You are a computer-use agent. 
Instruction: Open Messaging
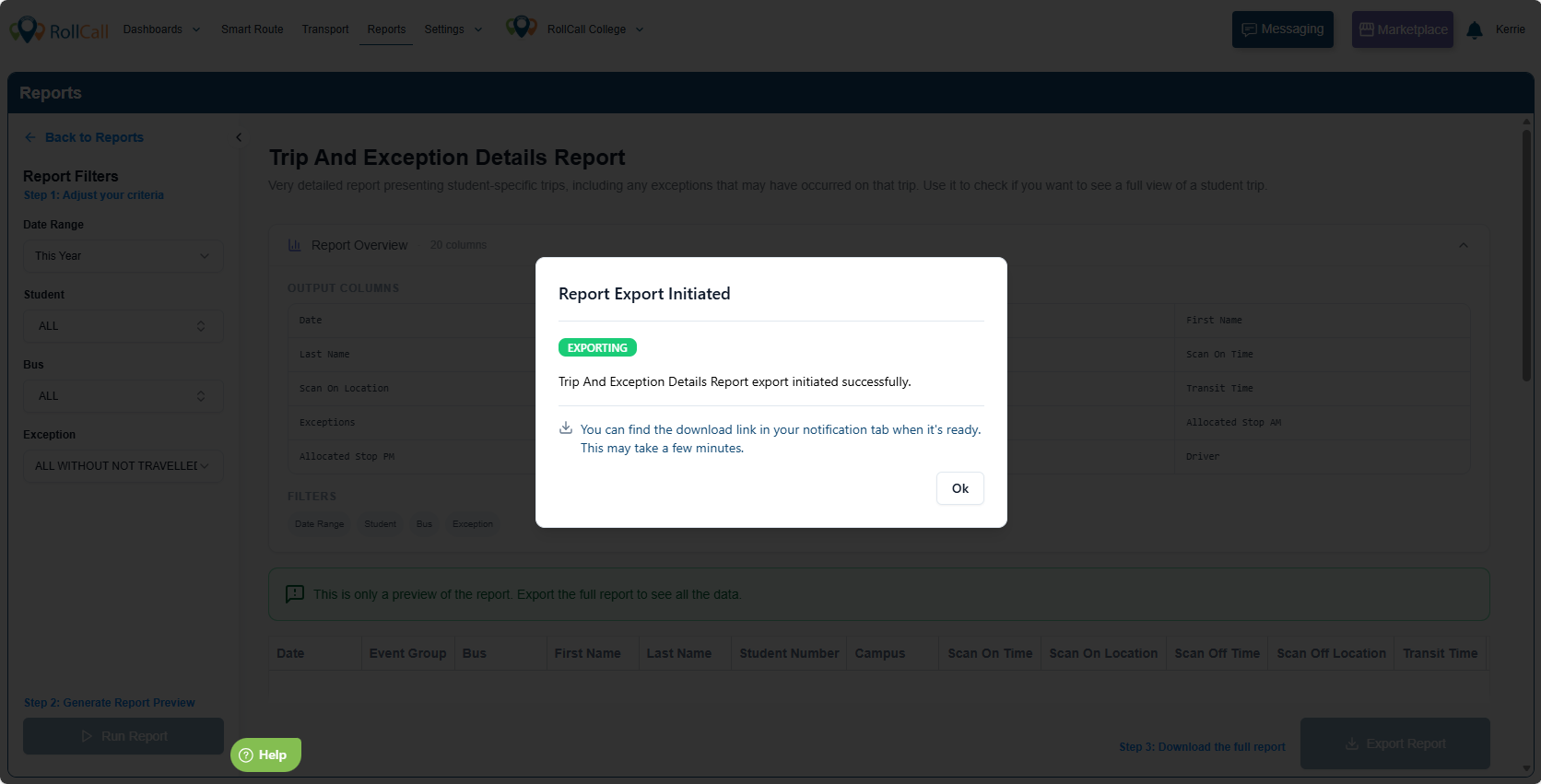pos(1282,29)
